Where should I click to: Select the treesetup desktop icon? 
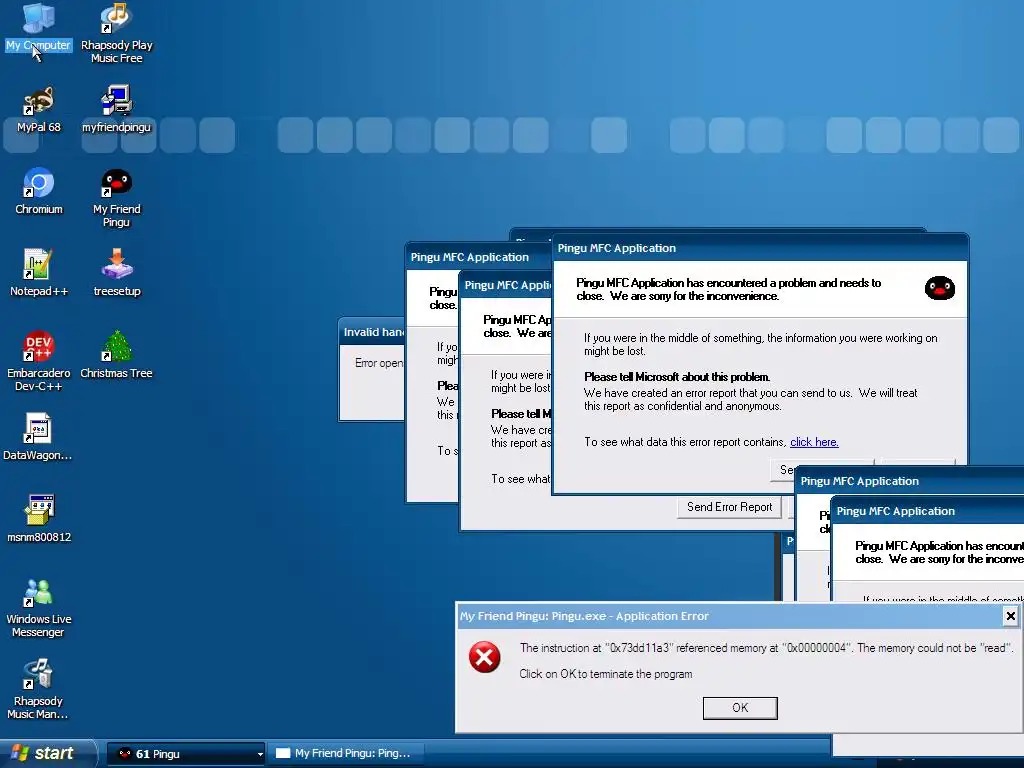click(116, 273)
